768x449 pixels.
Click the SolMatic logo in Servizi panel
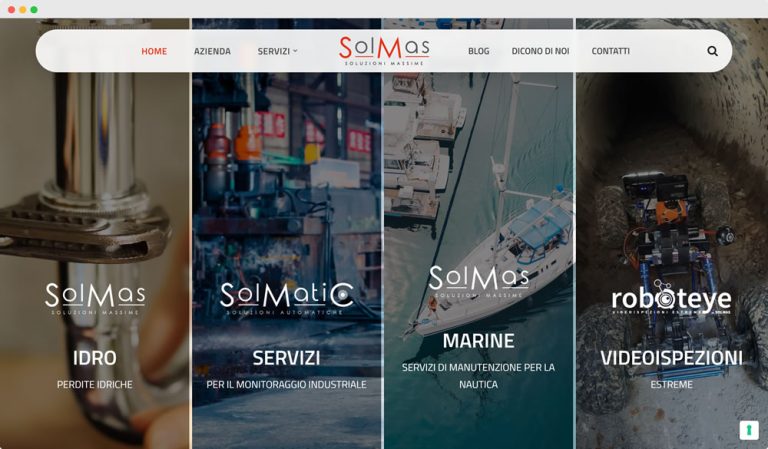(x=287, y=298)
